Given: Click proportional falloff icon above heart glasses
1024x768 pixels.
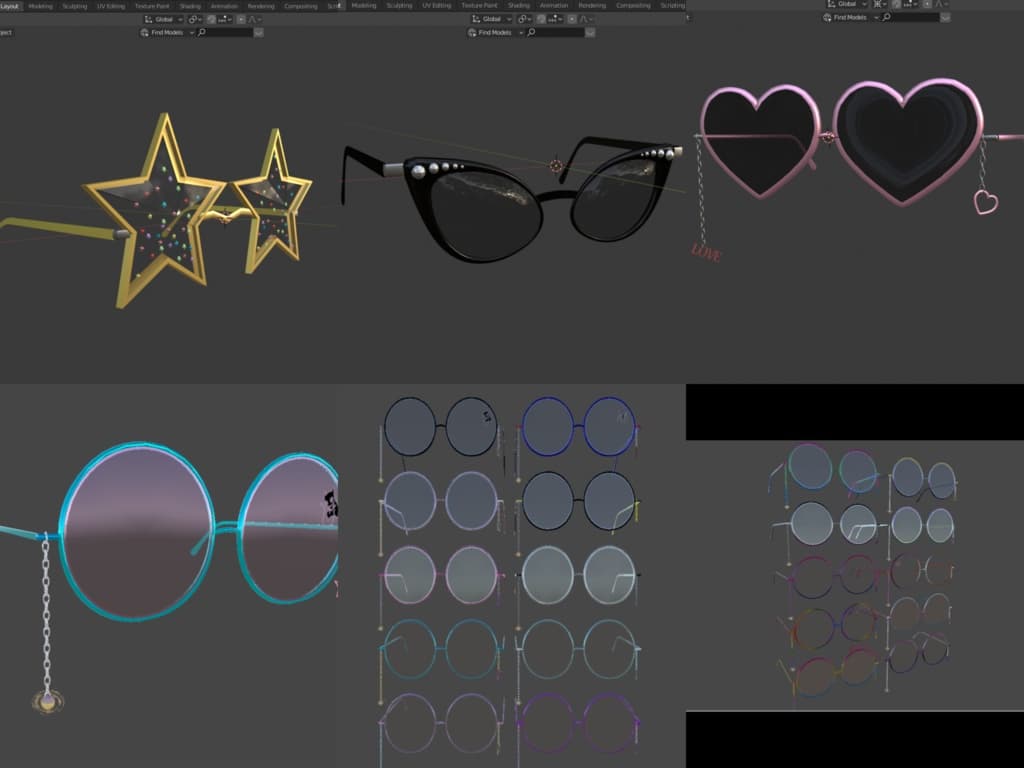Looking at the screenshot, I should (938, 4).
